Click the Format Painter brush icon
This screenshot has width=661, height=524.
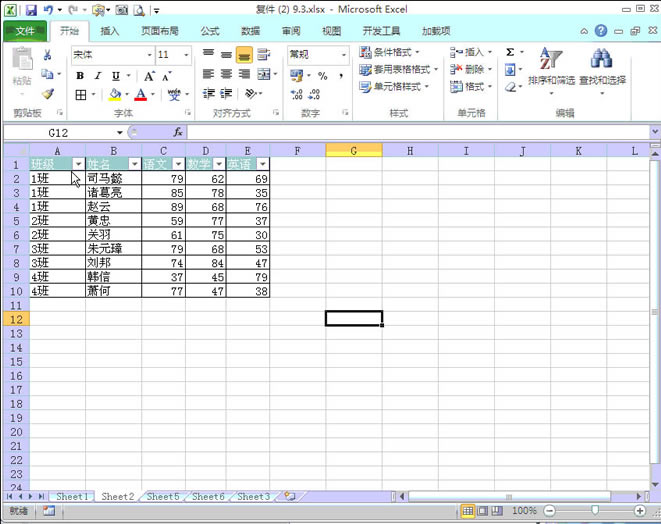pos(48,94)
